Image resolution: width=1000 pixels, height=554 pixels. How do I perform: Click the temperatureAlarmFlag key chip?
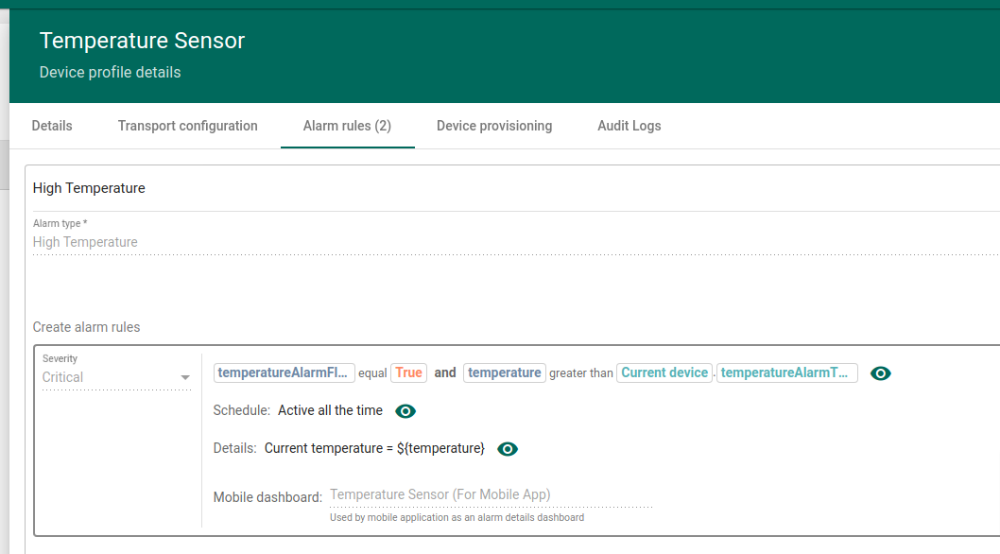point(284,373)
